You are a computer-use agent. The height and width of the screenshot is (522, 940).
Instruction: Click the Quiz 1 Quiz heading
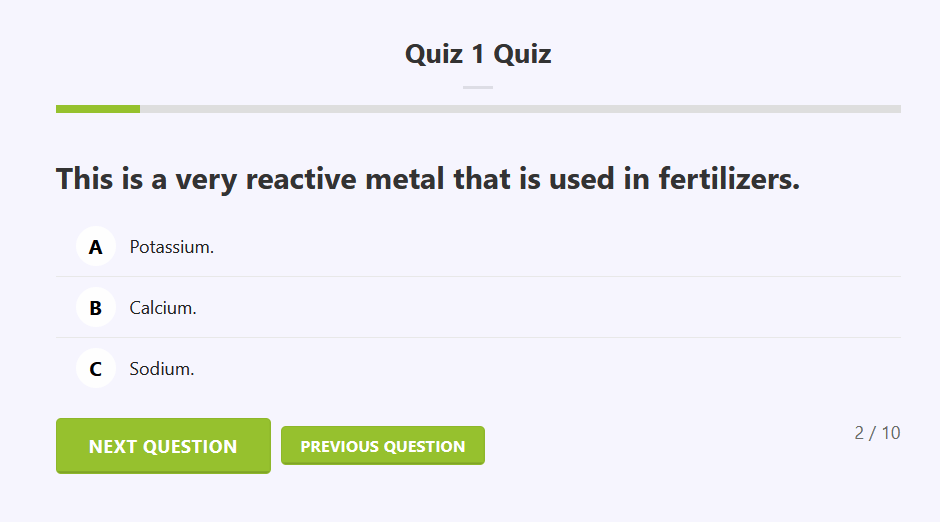(x=478, y=54)
